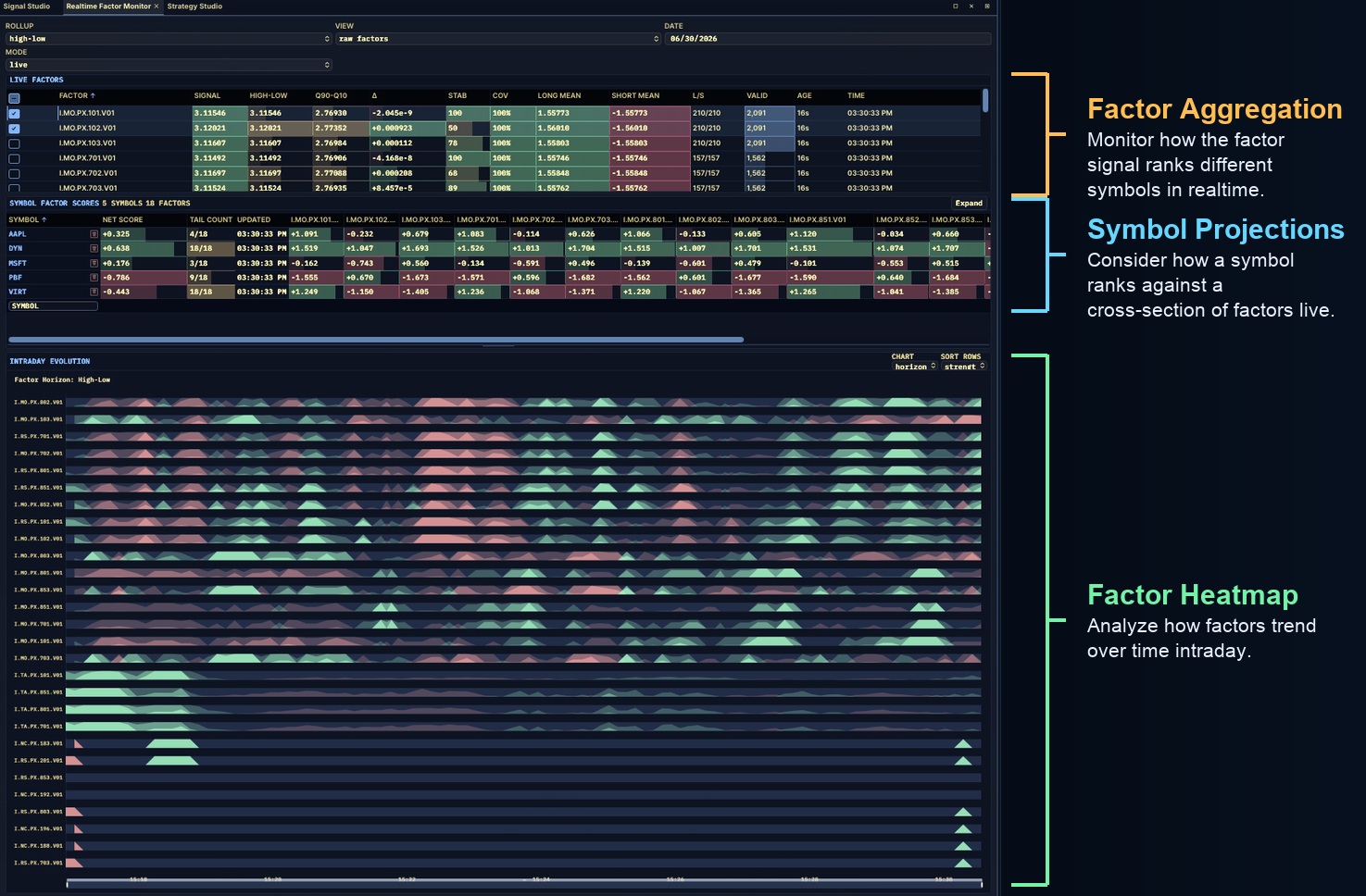1366x896 pixels.
Task: Open the Mode dropdown showing live
Action: 169,65
